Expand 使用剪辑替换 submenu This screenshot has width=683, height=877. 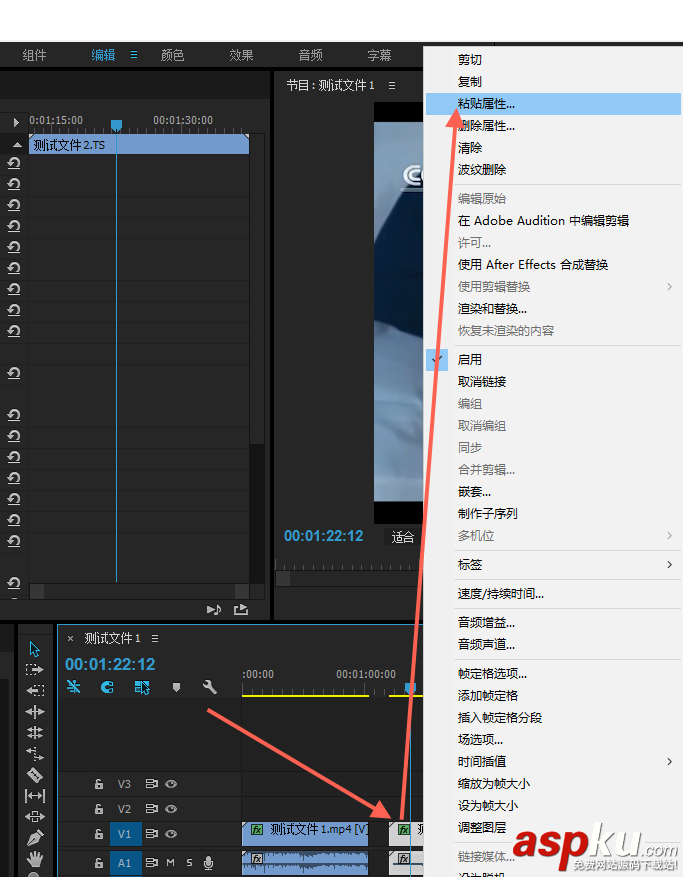553,287
